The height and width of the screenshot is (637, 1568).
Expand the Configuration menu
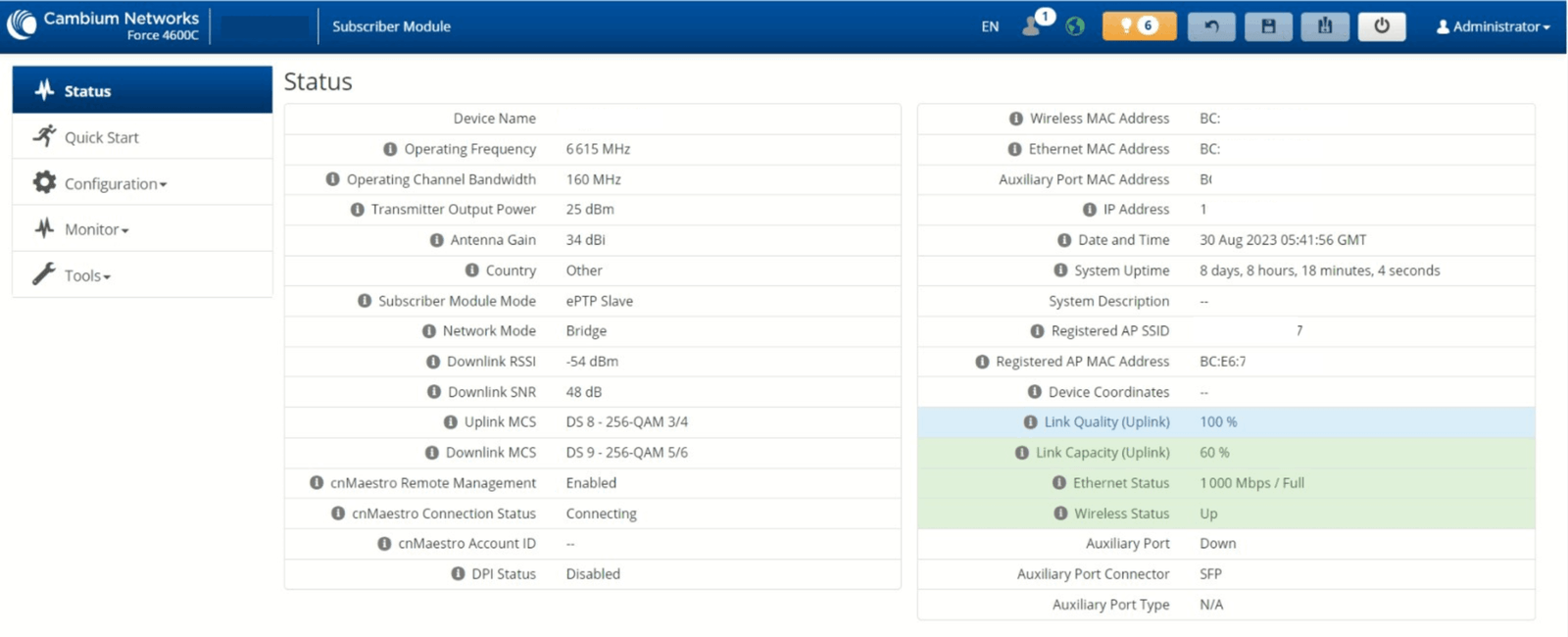click(x=115, y=183)
